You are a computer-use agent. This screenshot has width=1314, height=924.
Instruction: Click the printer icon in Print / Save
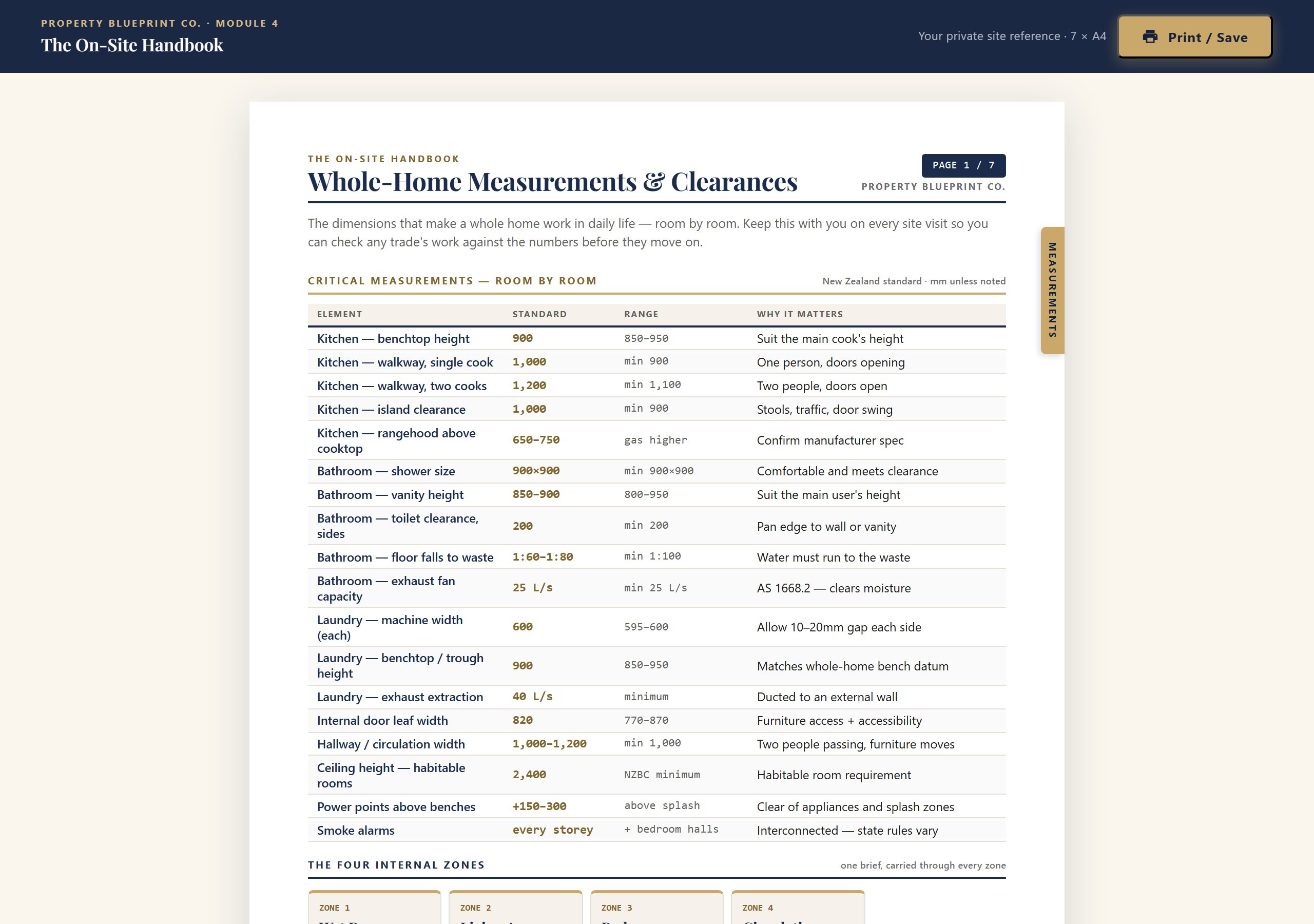coord(1150,36)
